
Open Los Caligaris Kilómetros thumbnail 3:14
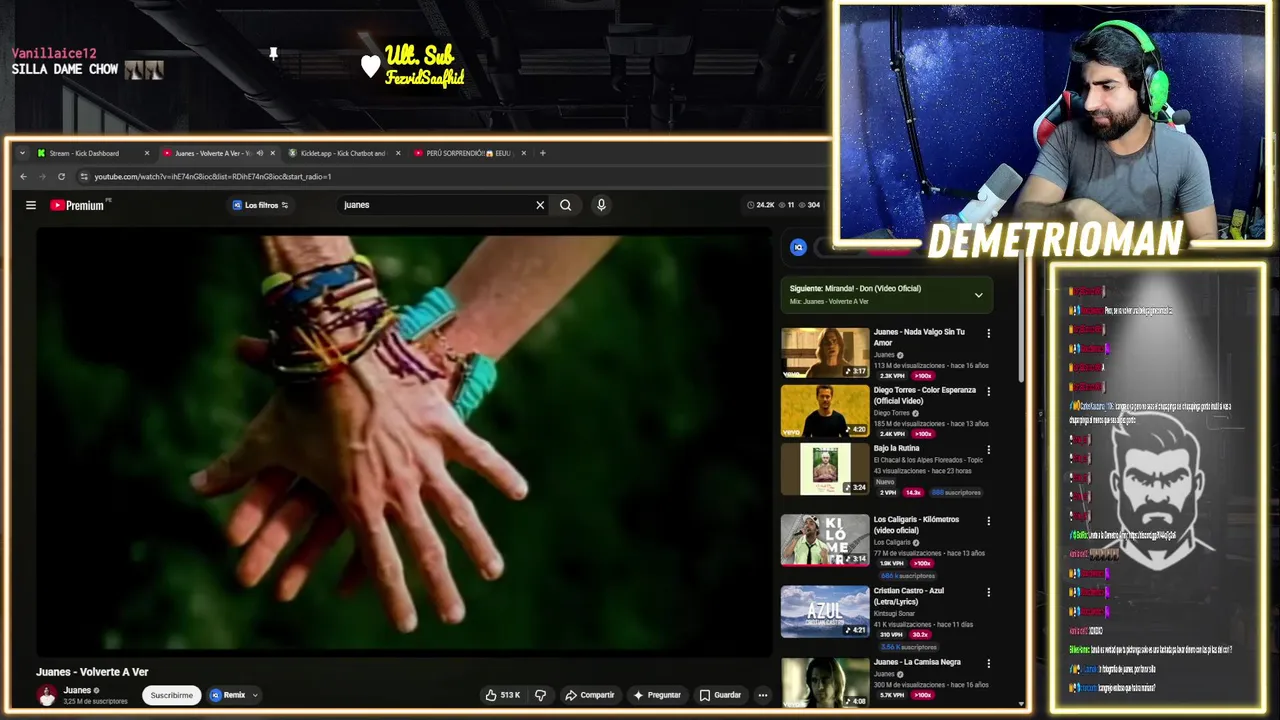(x=825, y=540)
